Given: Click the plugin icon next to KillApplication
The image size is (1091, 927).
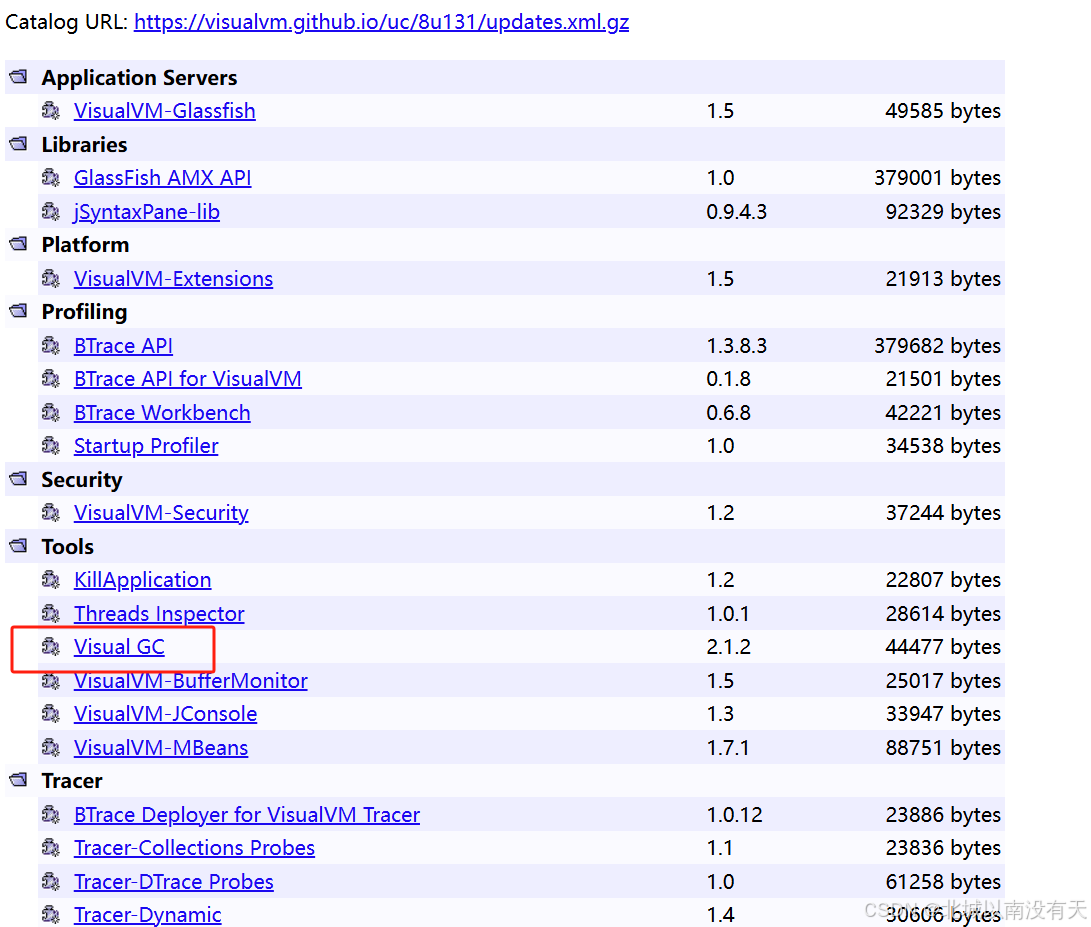Looking at the screenshot, I should [x=51, y=580].
